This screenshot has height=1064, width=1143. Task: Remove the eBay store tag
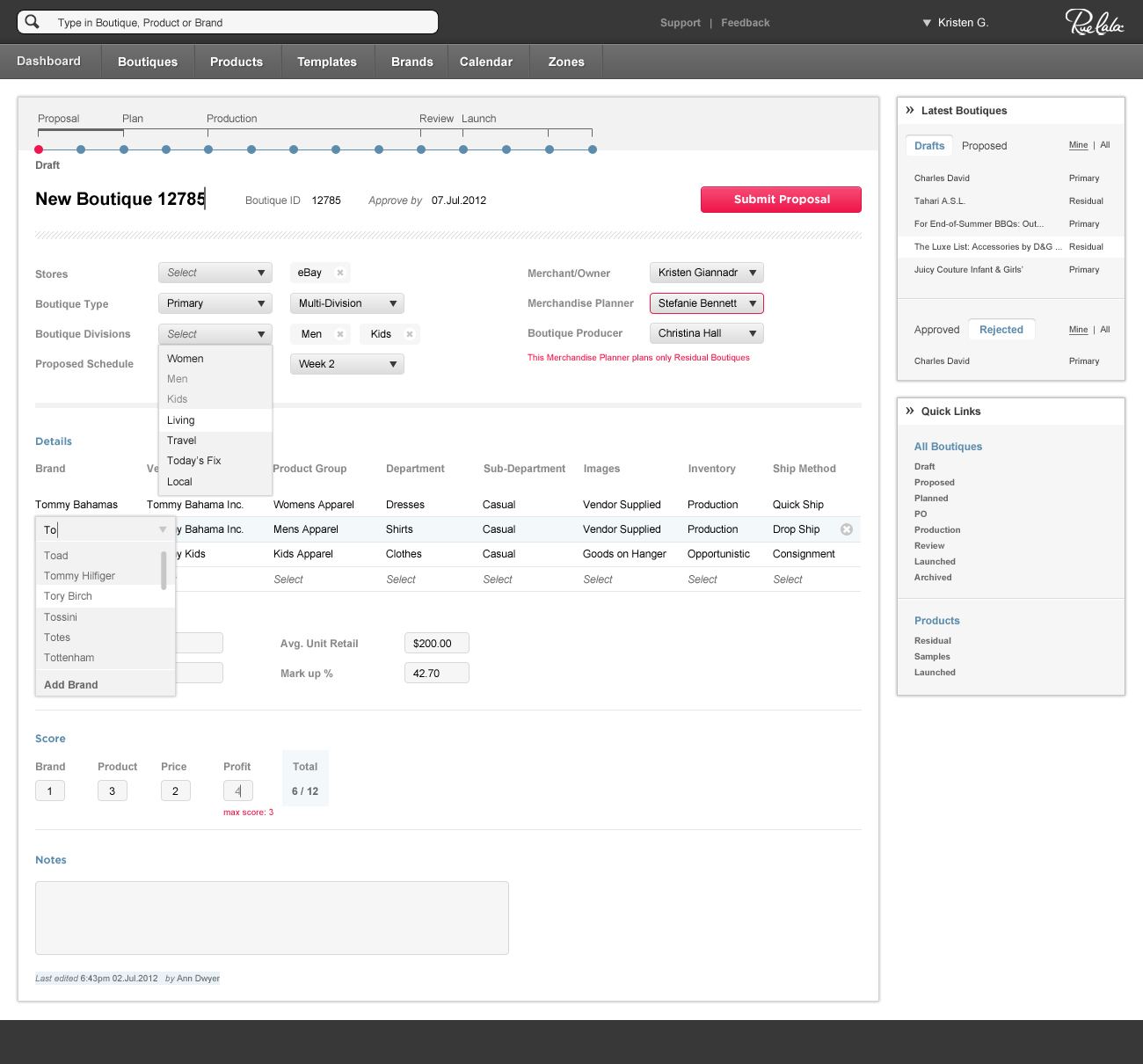[x=340, y=273]
